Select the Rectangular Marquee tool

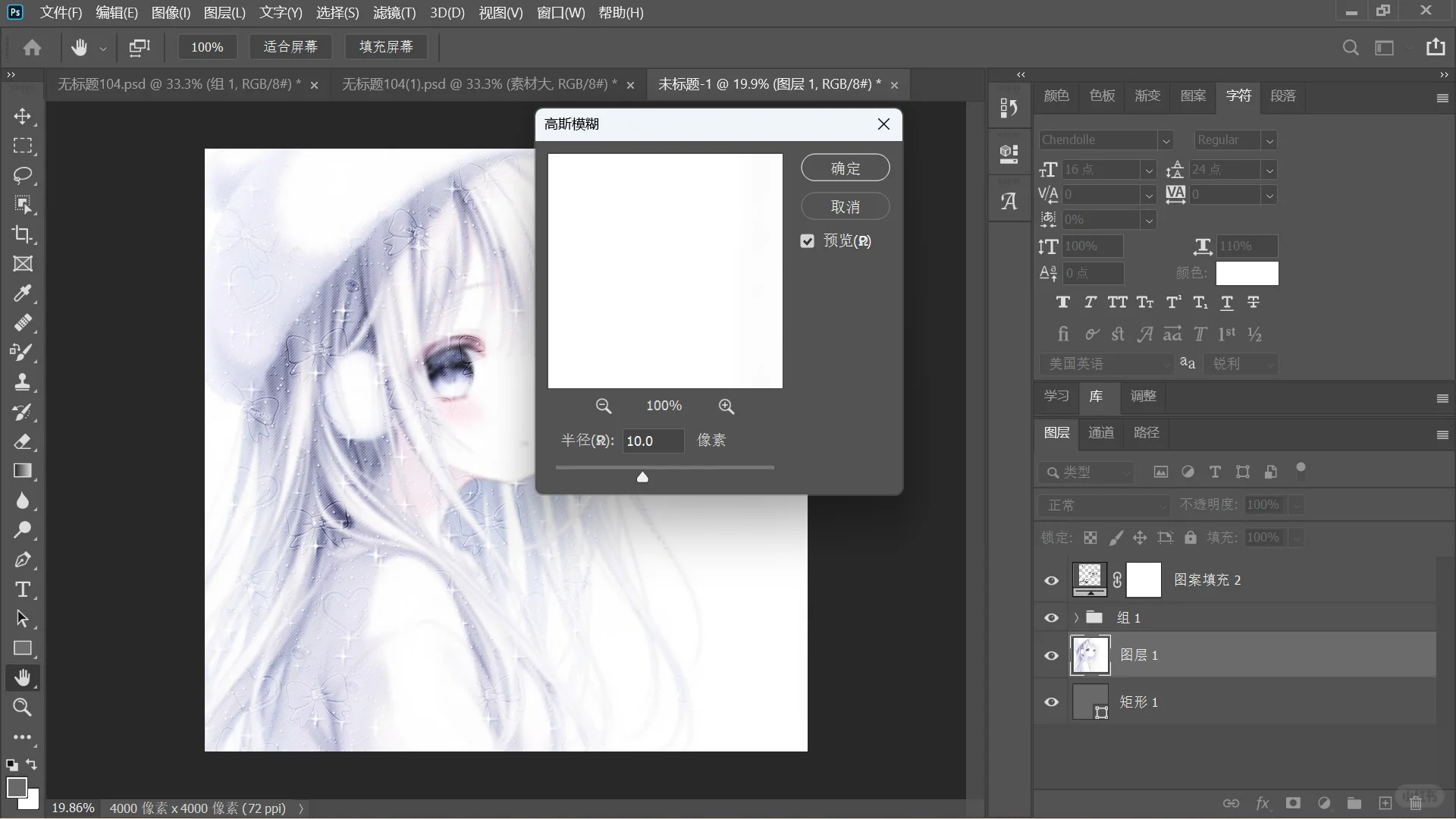[x=23, y=146]
